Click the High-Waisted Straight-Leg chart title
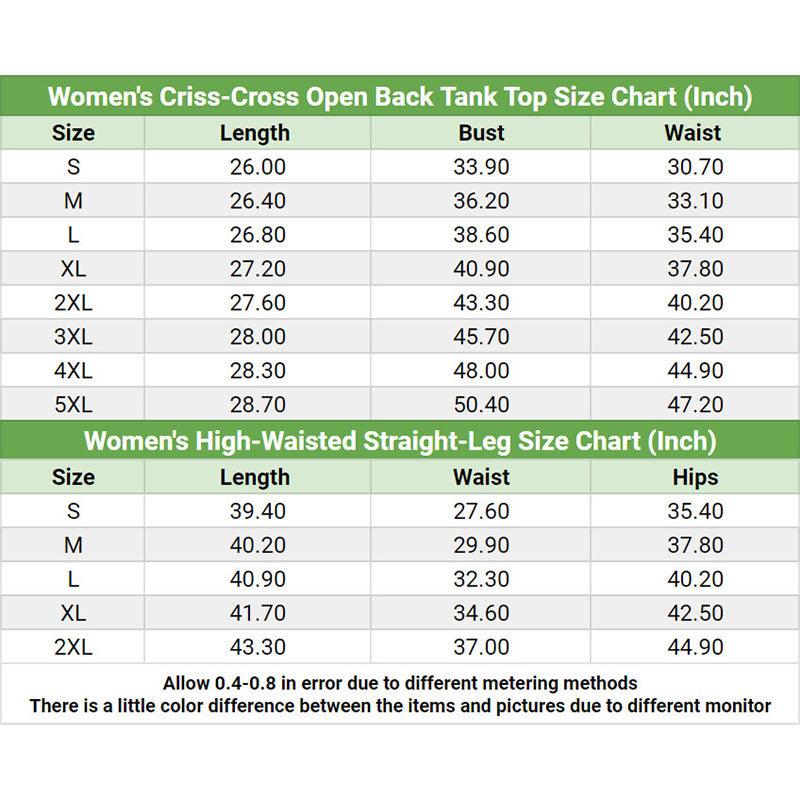The width and height of the screenshot is (800, 800). tap(400, 441)
